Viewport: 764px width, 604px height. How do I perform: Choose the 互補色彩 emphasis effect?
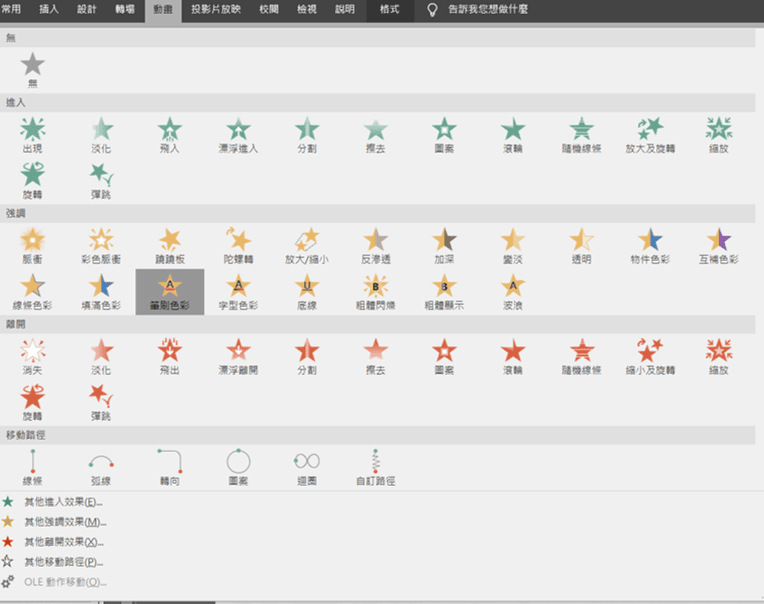coord(719,246)
